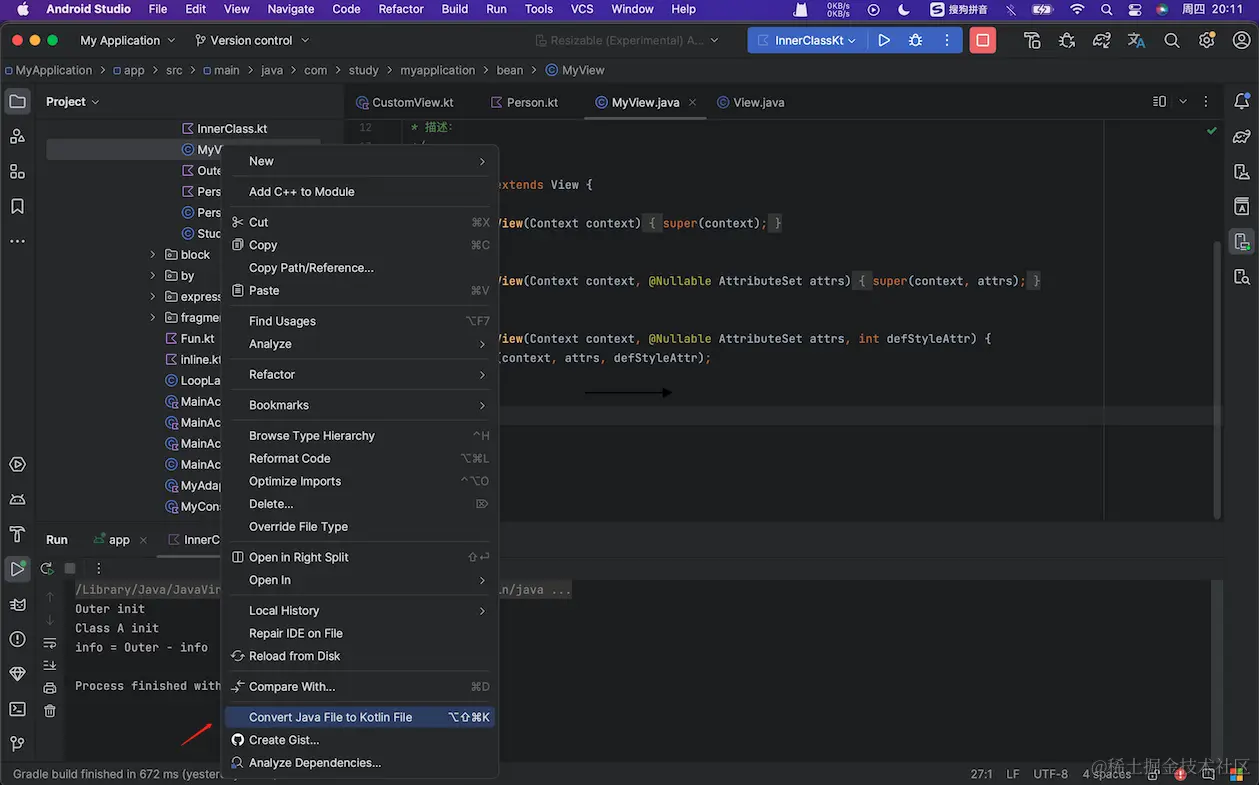Toggle soft-wrap in Run console

(x=50, y=643)
